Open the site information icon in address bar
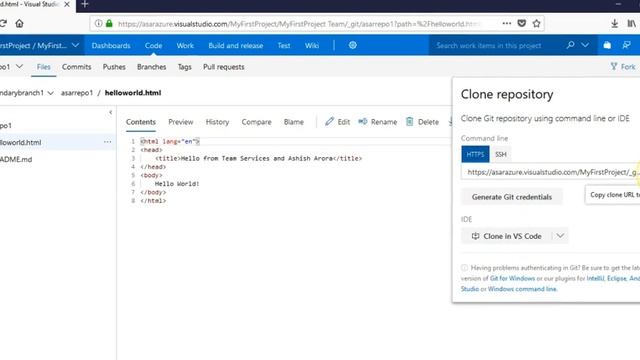 click(98, 24)
